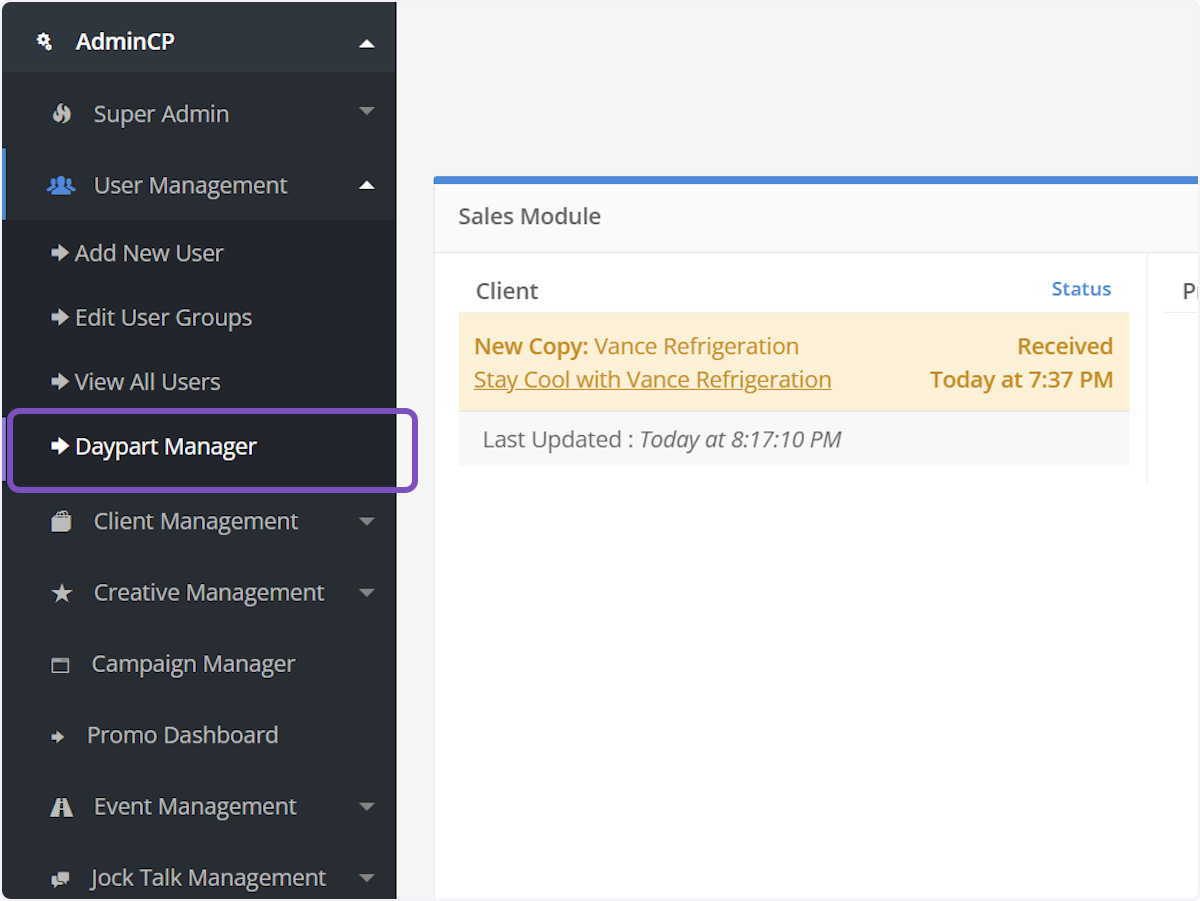Image resolution: width=1200 pixels, height=901 pixels.
Task: Click the AdminCP gear icon
Action: click(43, 42)
